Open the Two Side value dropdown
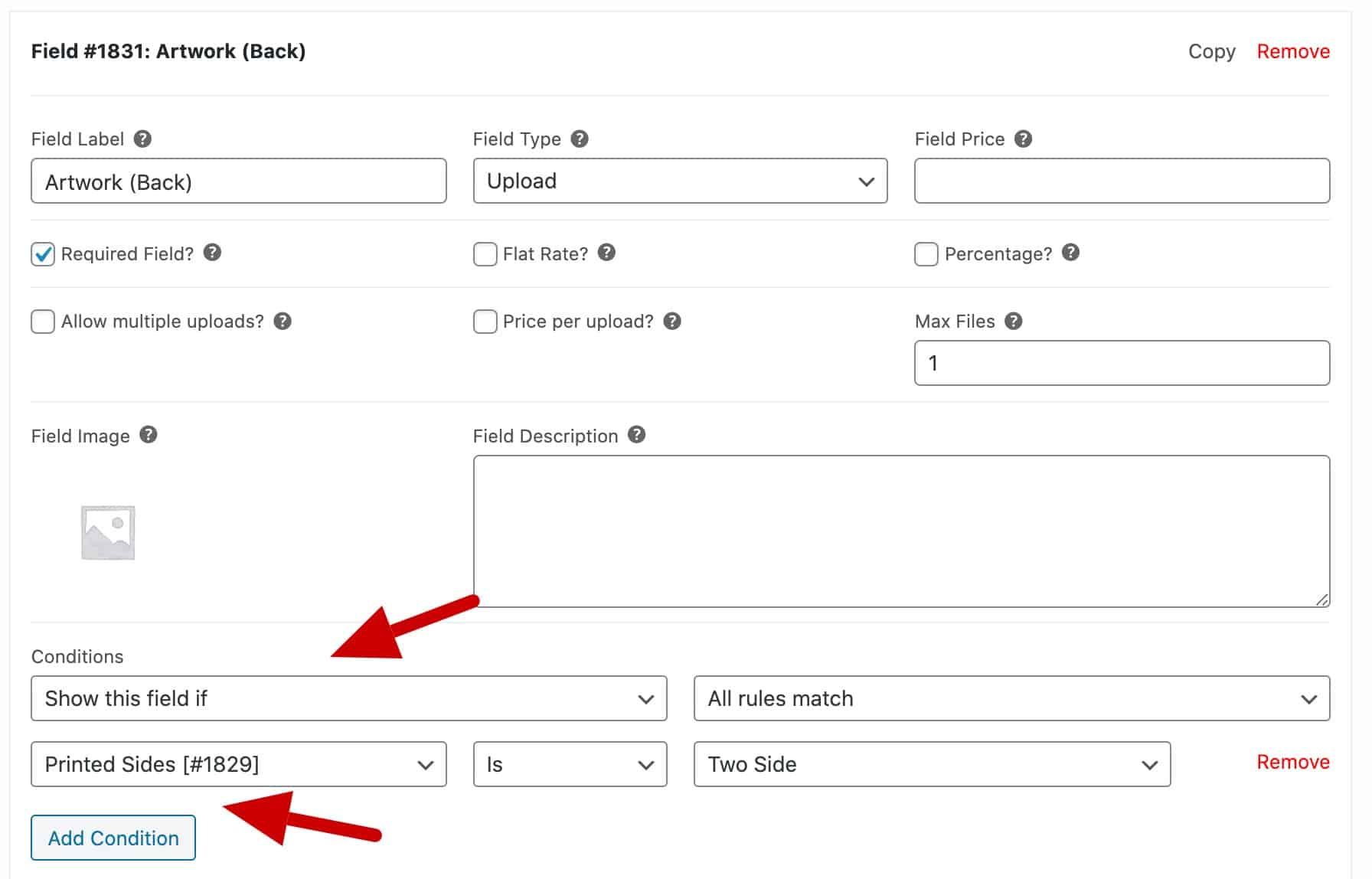Viewport: 1372px width, 879px height. 933,764
